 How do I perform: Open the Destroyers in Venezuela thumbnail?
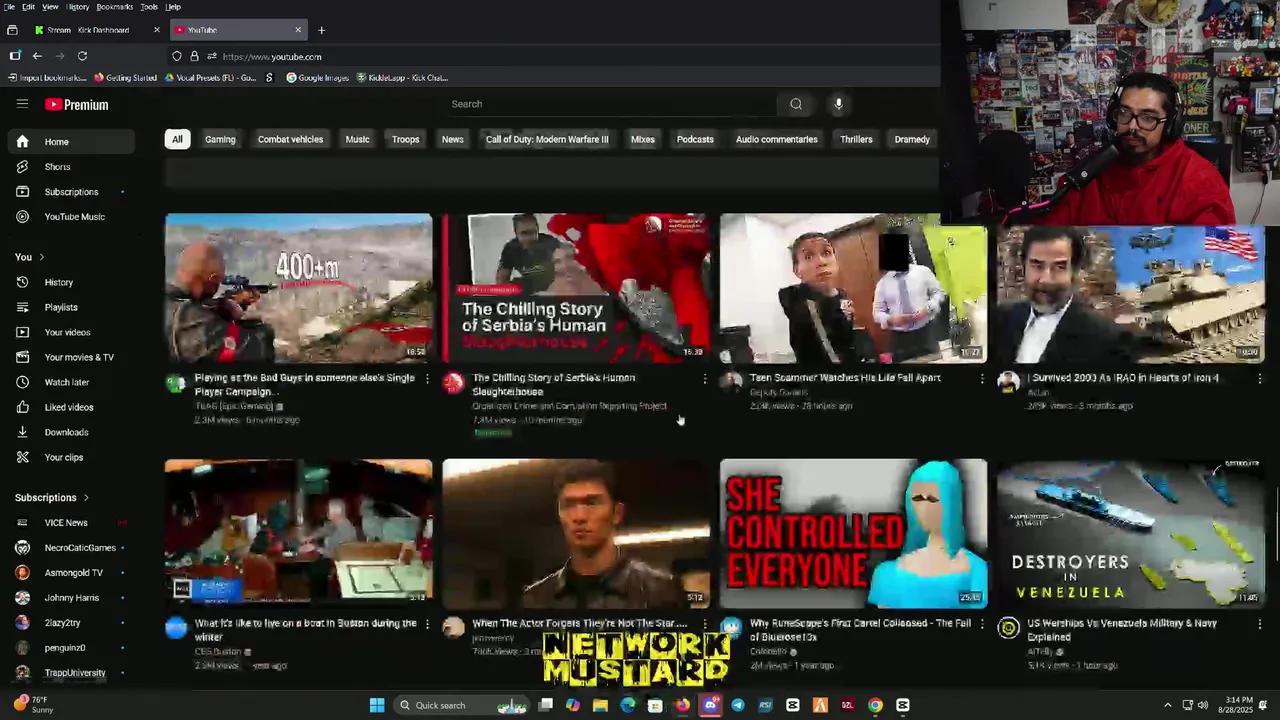coord(1131,533)
